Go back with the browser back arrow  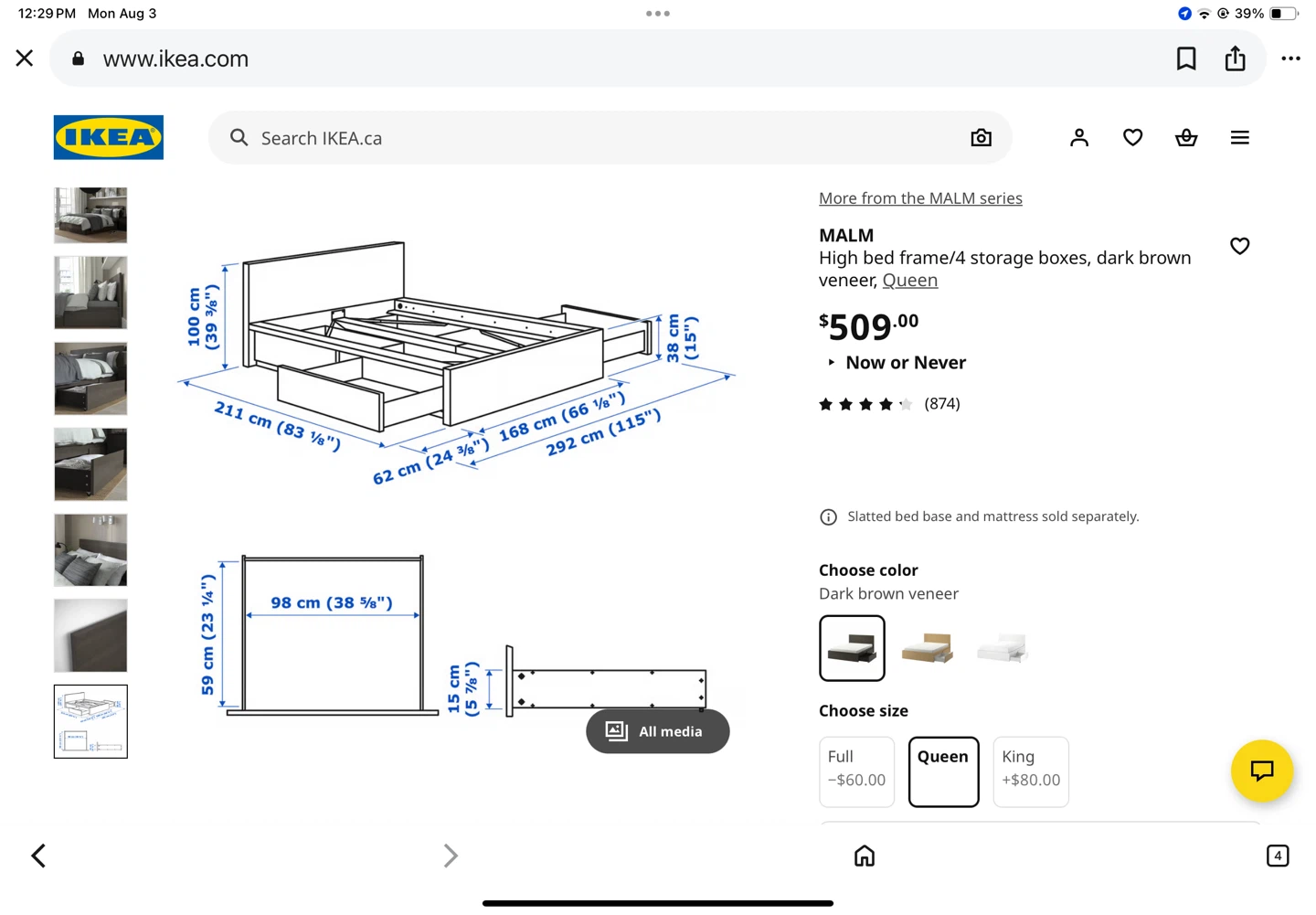[x=38, y=856]
